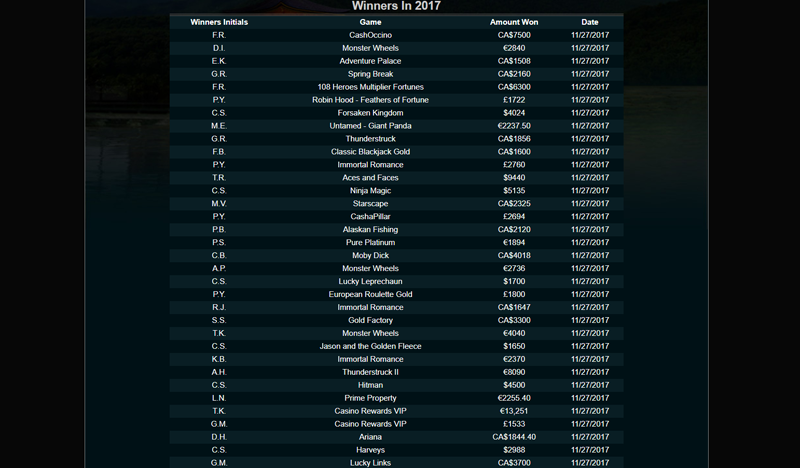Click the 'Amount Won' column header
Image resolution: width=800 pixels, height=468 pixels.
pos(514,22)
